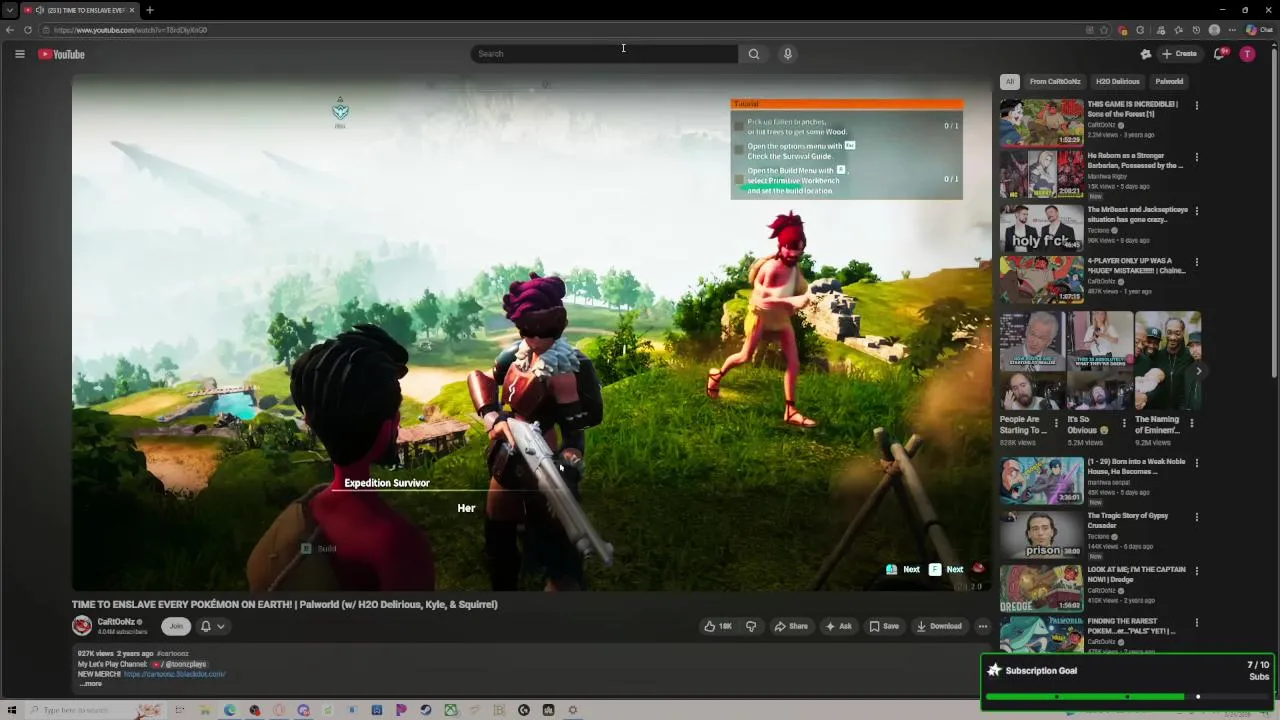
Task: Click the video player to pause
Action: 531,334
